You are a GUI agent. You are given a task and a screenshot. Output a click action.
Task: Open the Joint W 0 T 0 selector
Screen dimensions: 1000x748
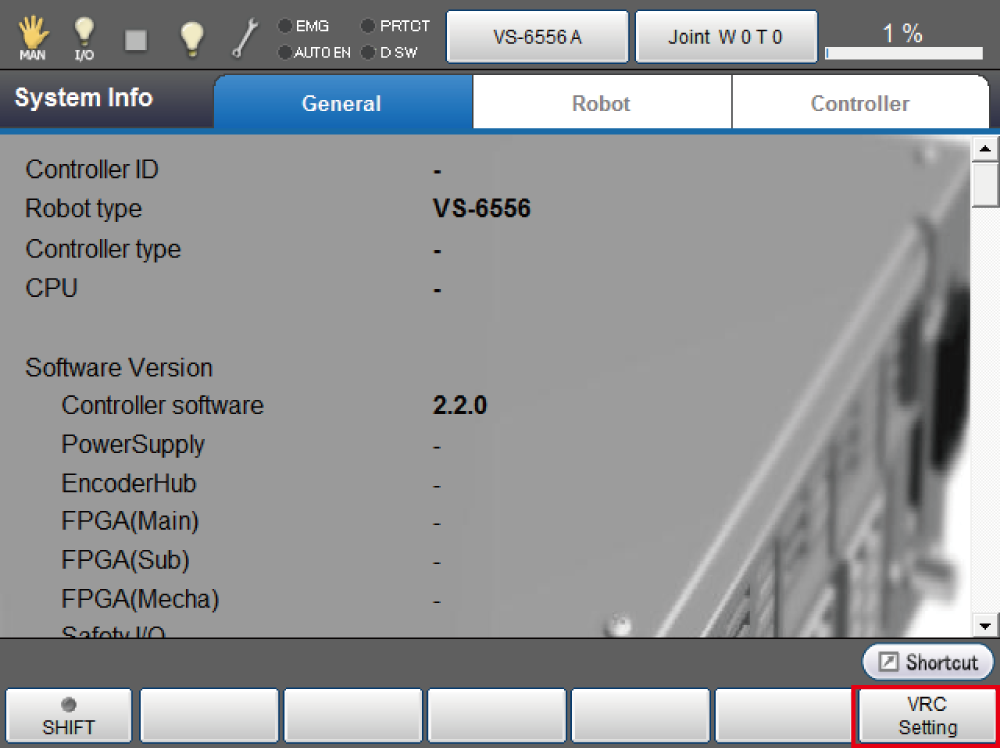pos(726,38)
